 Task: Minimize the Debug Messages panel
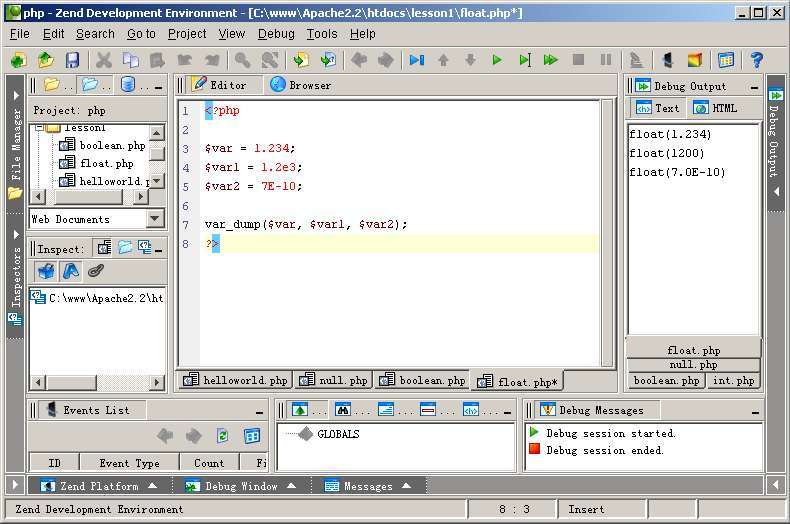point(755,413)
